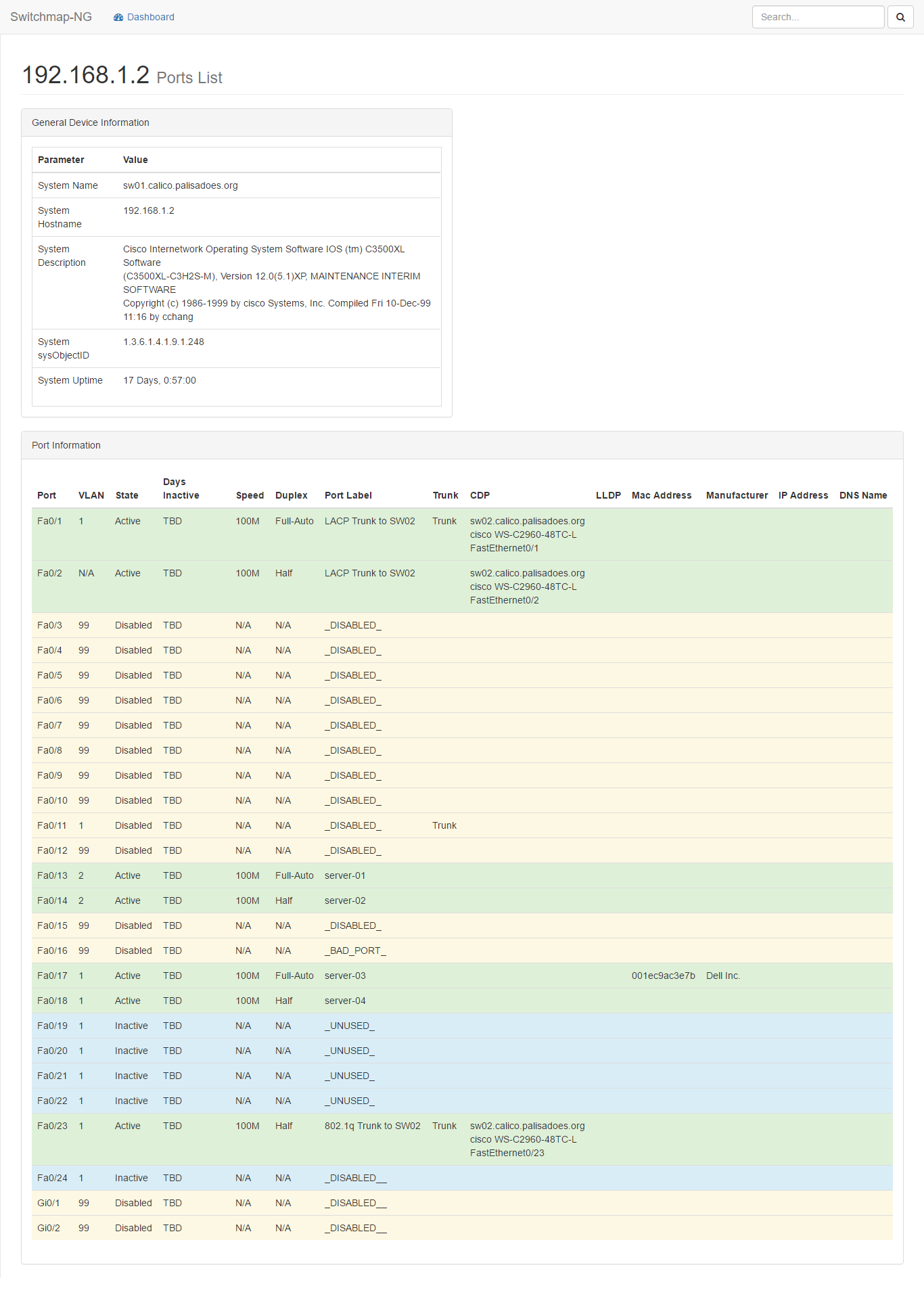Click the VLAN column header
Image resolution: width=924 pixels, height=1305 pixels.
(x=91, y=495)
